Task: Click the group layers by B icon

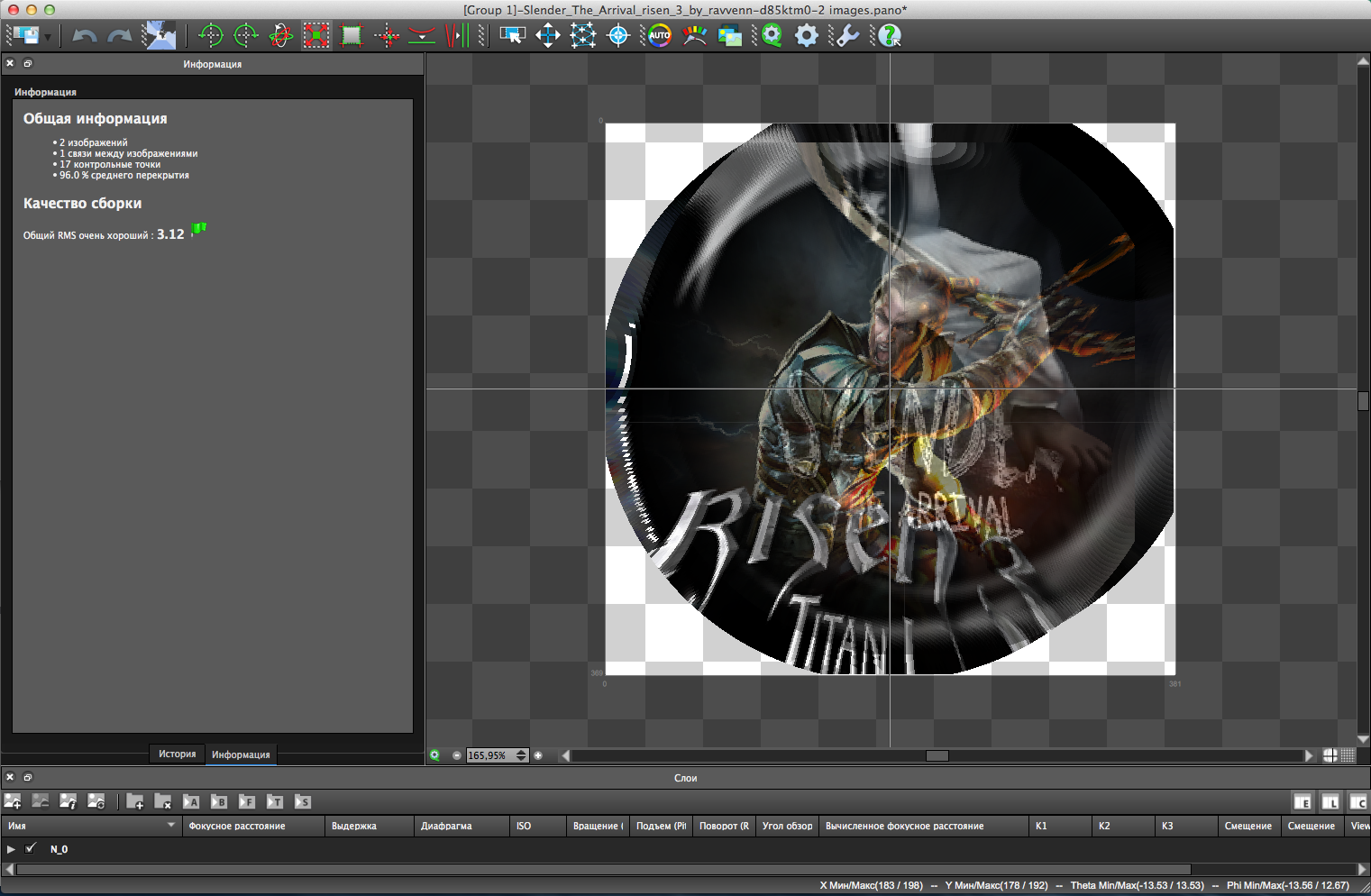Action: (x=219, y=801)
